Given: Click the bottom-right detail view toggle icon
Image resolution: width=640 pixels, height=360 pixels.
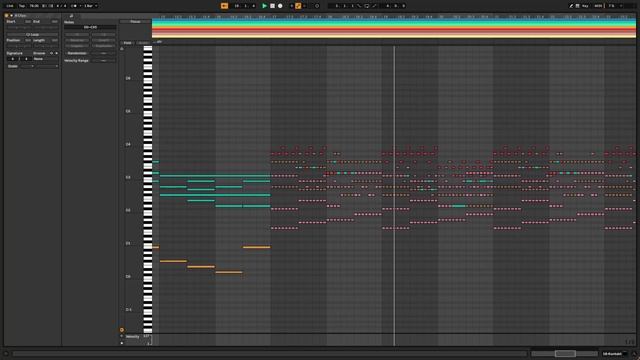Looking at the screenshot, I should 634,354.
